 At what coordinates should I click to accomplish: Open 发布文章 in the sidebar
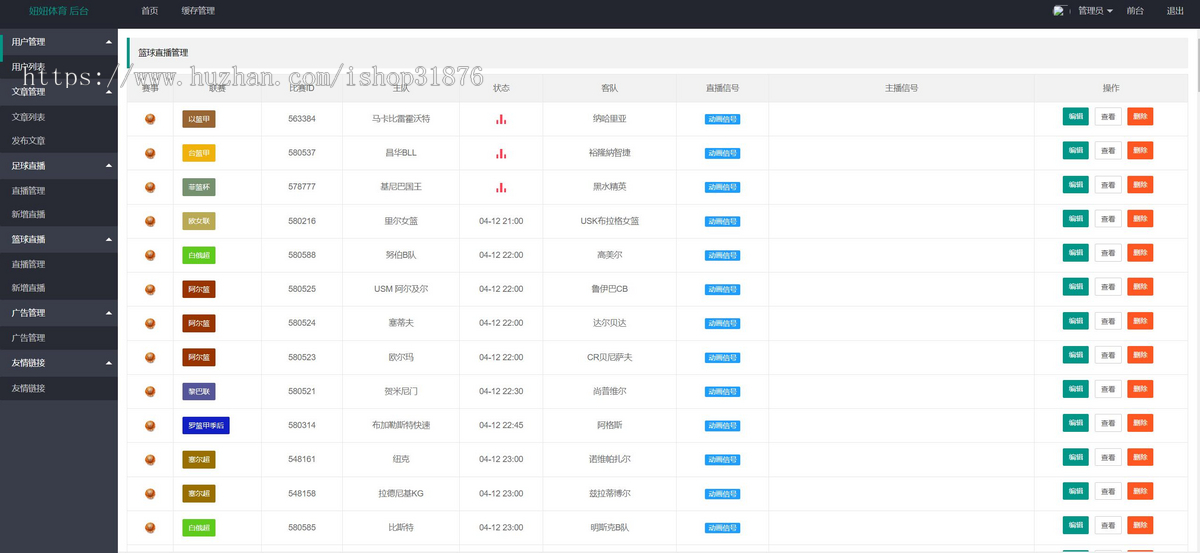coord(59,141)
